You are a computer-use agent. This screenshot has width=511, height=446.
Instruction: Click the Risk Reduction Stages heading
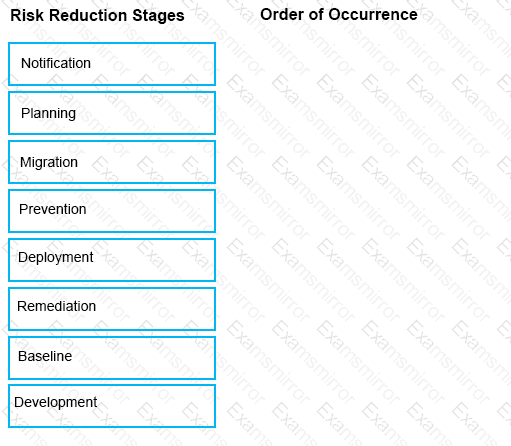[x=97, y=15]
